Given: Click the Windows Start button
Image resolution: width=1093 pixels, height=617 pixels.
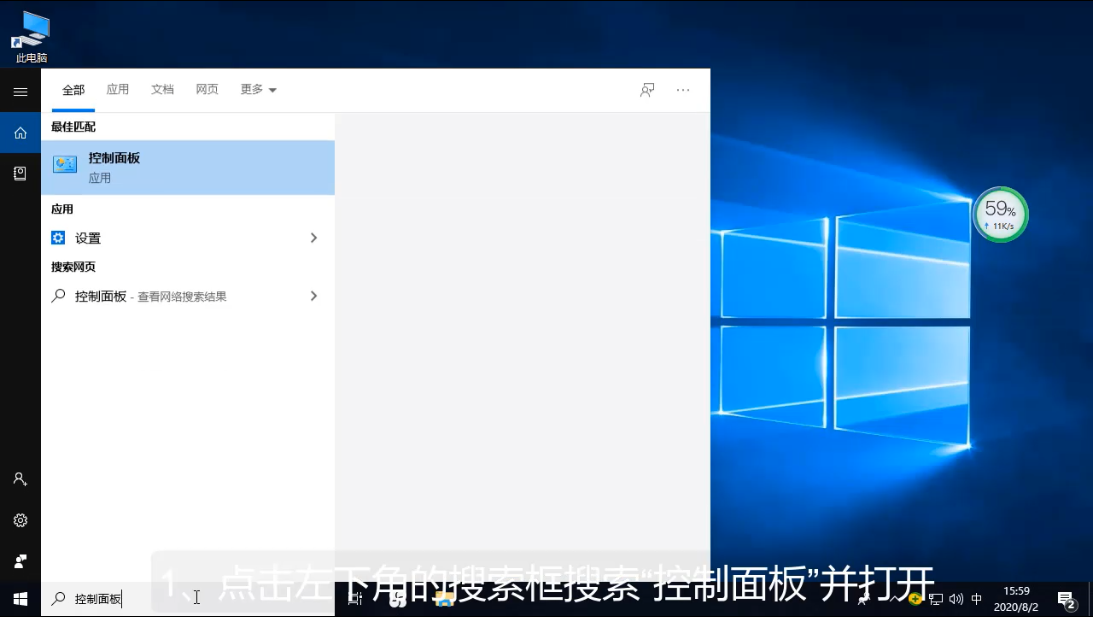Looking at the screenshot, I should pos(20,599).
